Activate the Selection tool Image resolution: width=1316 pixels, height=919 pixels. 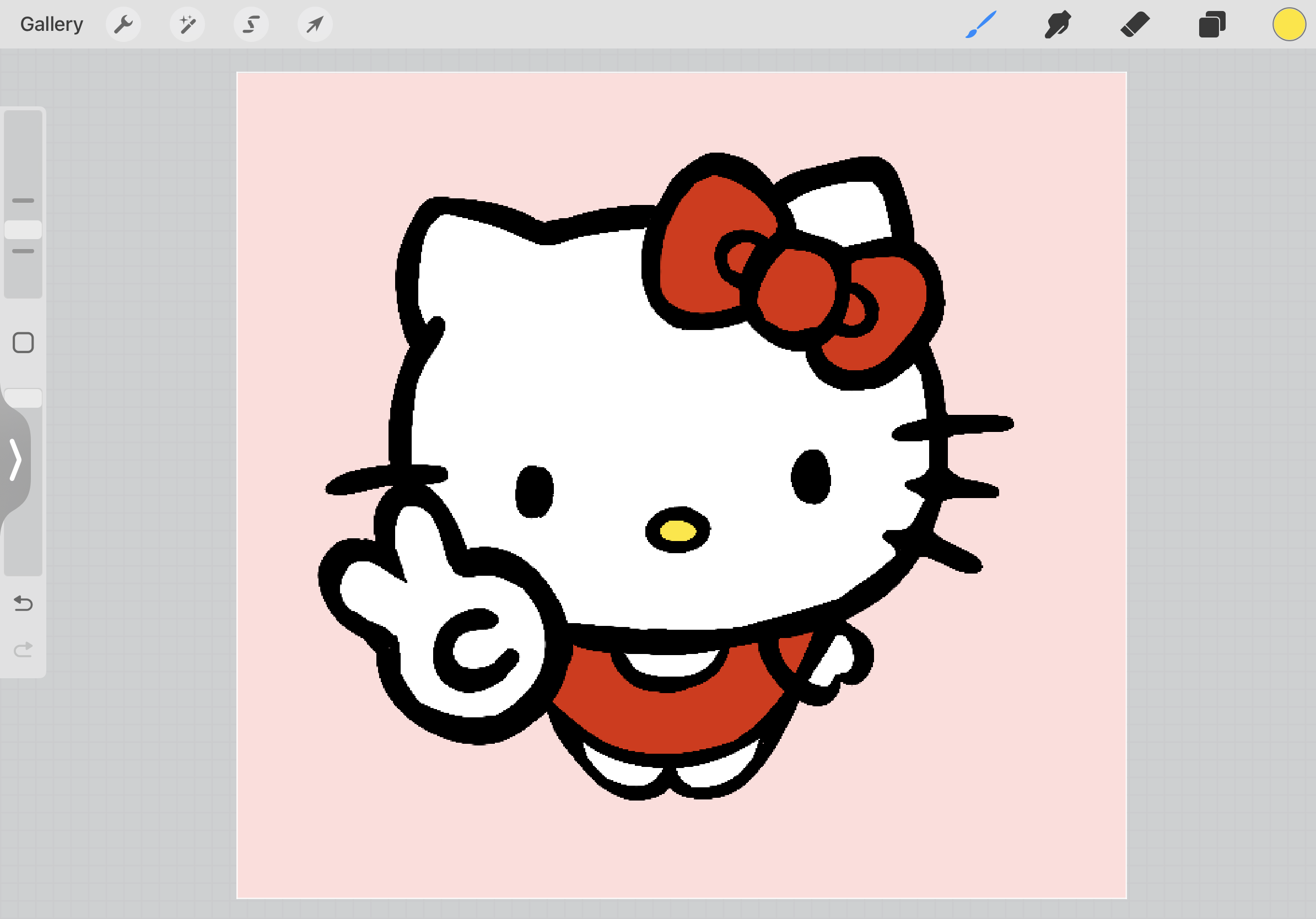251,24
